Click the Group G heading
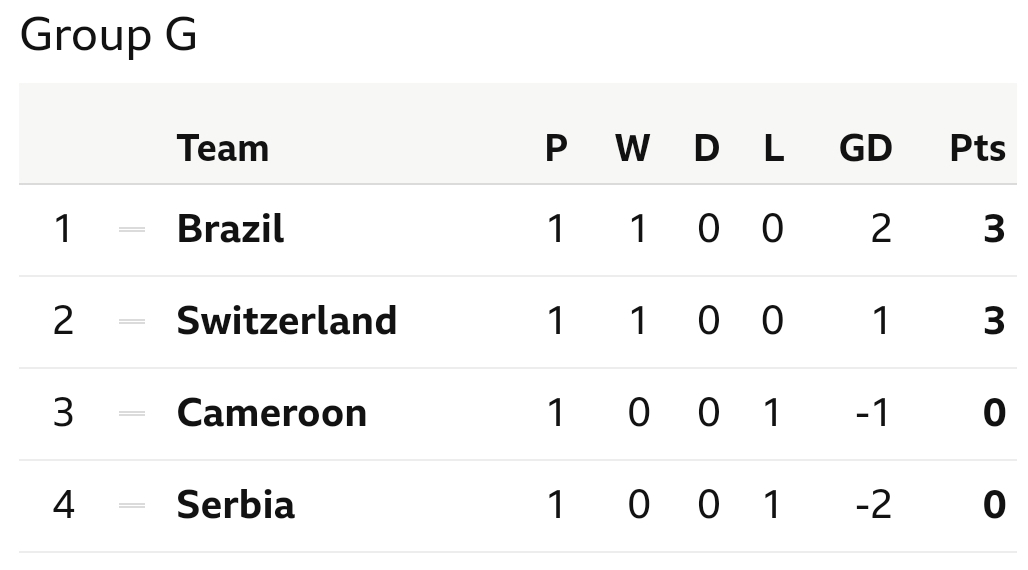This screenshot has width=1028, height=570. [x=108, y=36]
